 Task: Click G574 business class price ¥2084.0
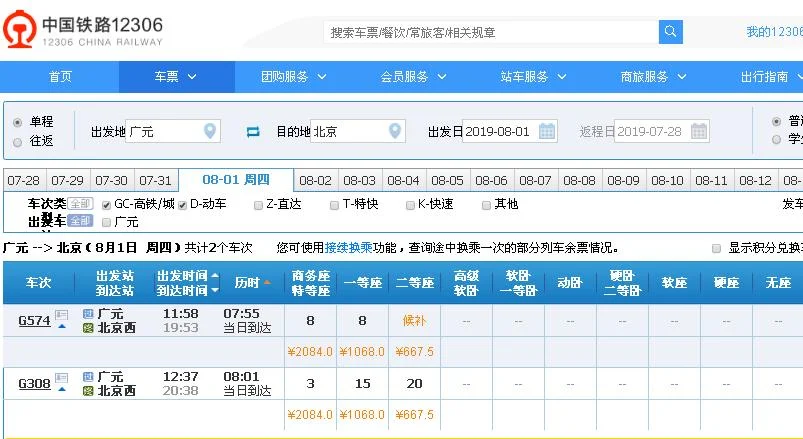(x=310, y=352)
